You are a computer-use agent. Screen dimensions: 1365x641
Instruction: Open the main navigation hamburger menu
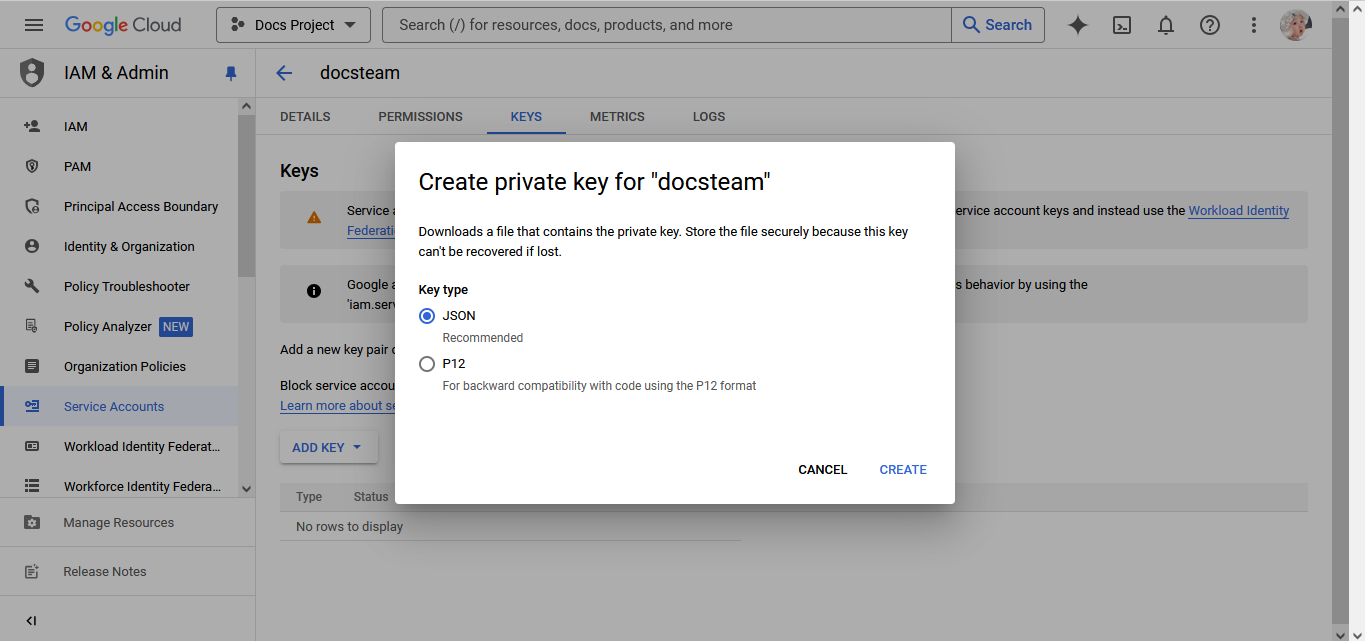pos(34,25)
